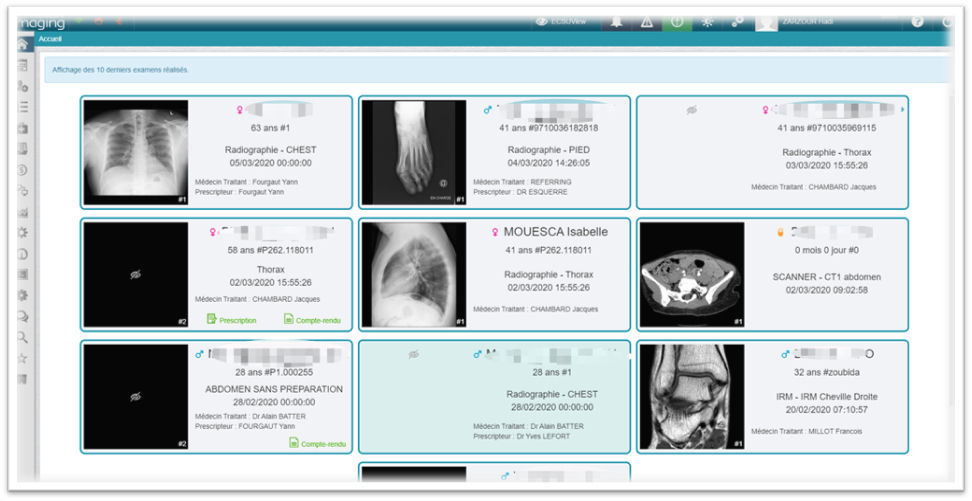
Task: Click the 'Affichage des 10 derniers examens' banner
Action: pos(497,70)
